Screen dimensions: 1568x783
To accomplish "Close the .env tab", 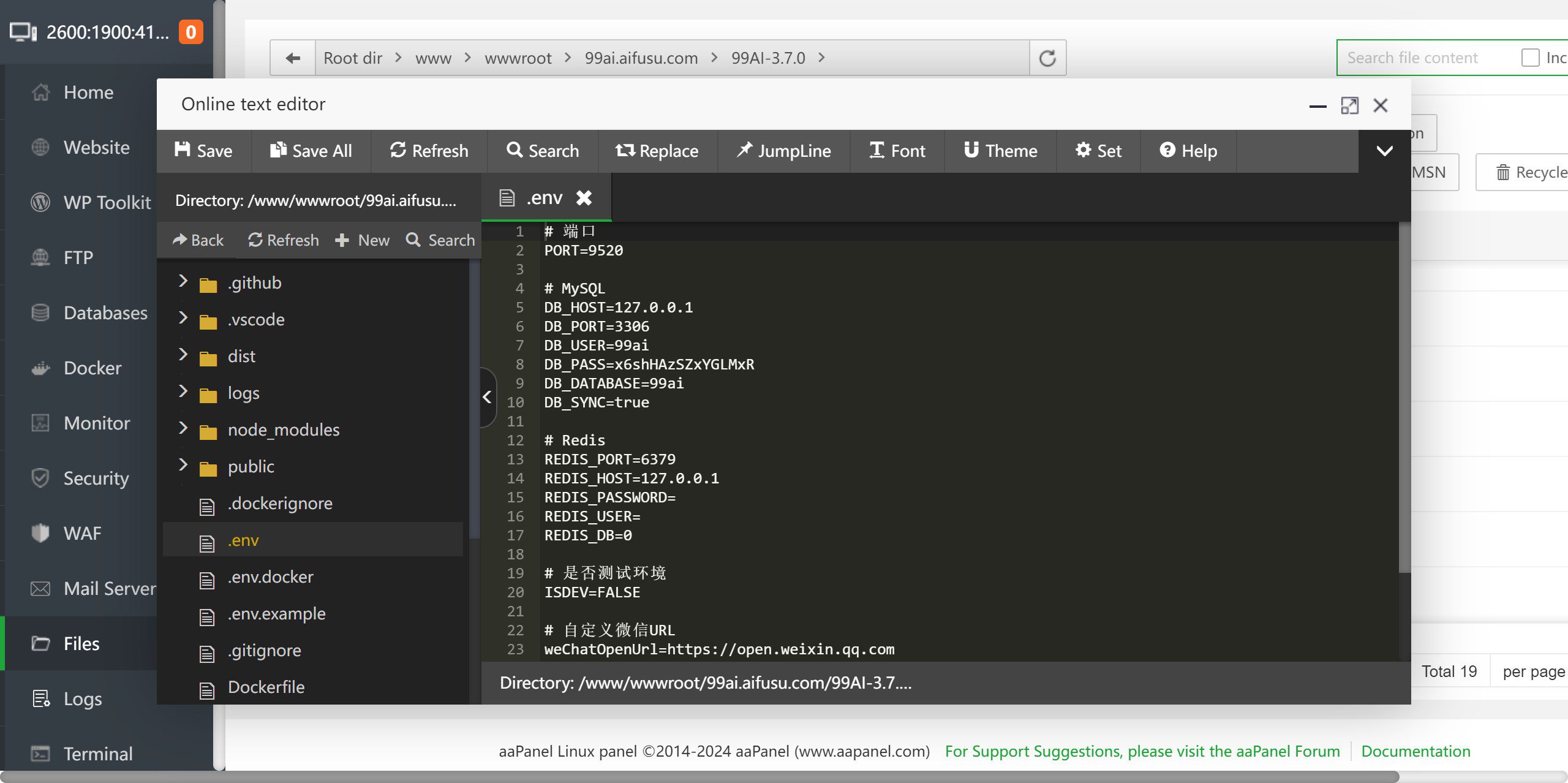I will tap(584, 198).
